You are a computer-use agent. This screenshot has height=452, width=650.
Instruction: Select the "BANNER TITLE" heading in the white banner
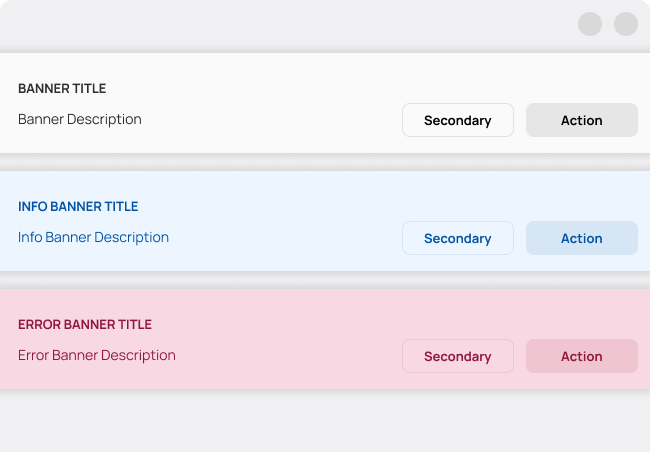[x=62, y=89]
